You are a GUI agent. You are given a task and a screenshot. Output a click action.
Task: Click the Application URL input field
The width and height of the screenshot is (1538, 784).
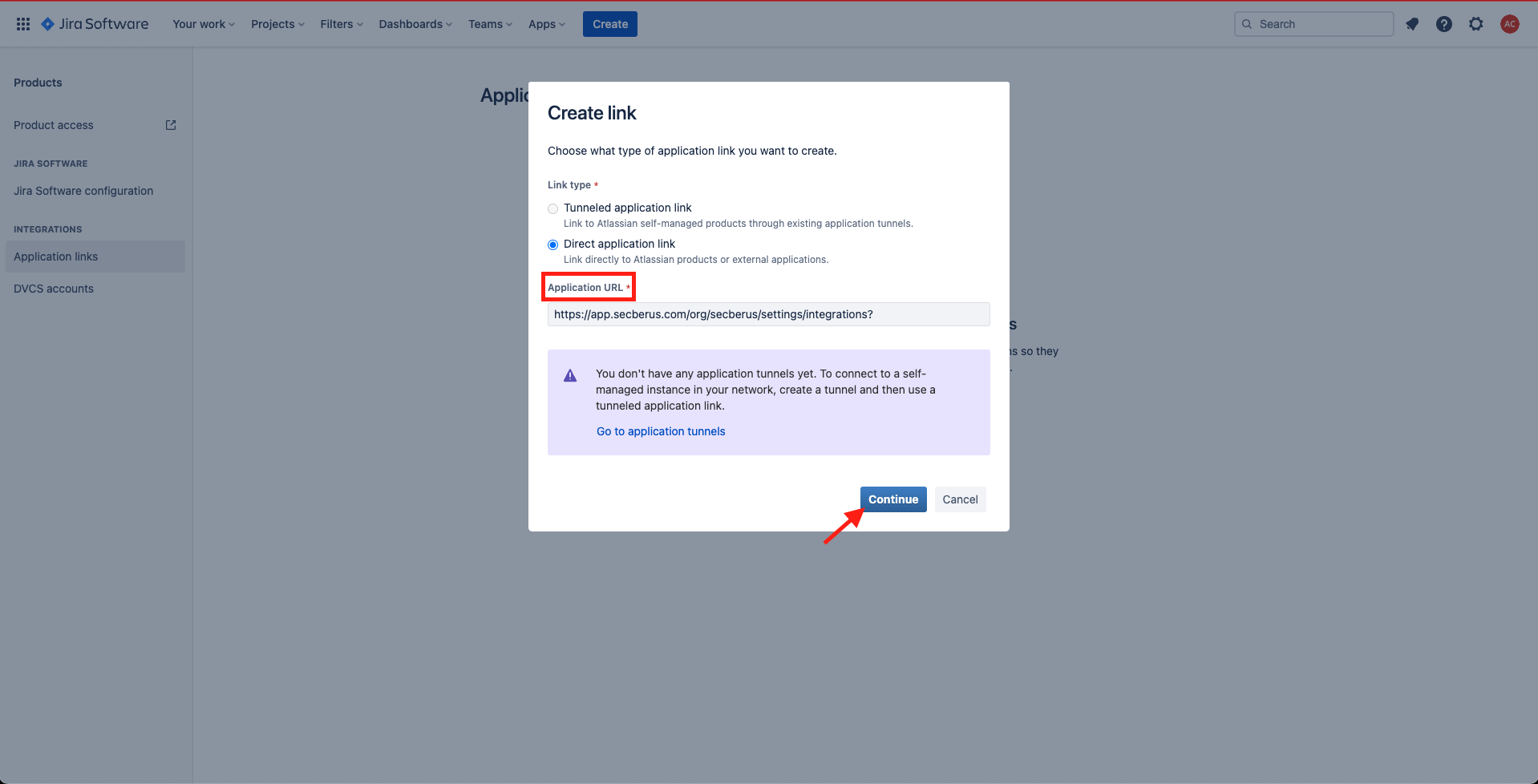769,314
